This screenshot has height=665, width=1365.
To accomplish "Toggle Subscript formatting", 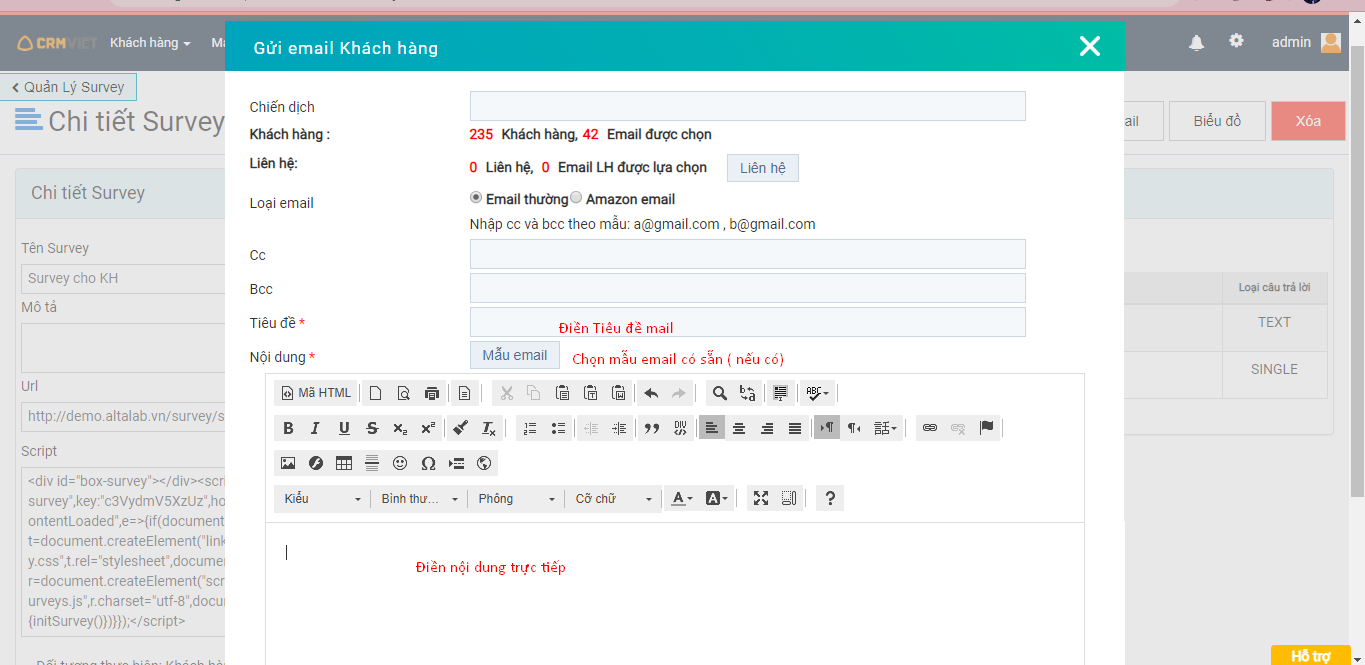I will (x=400, y=428).
